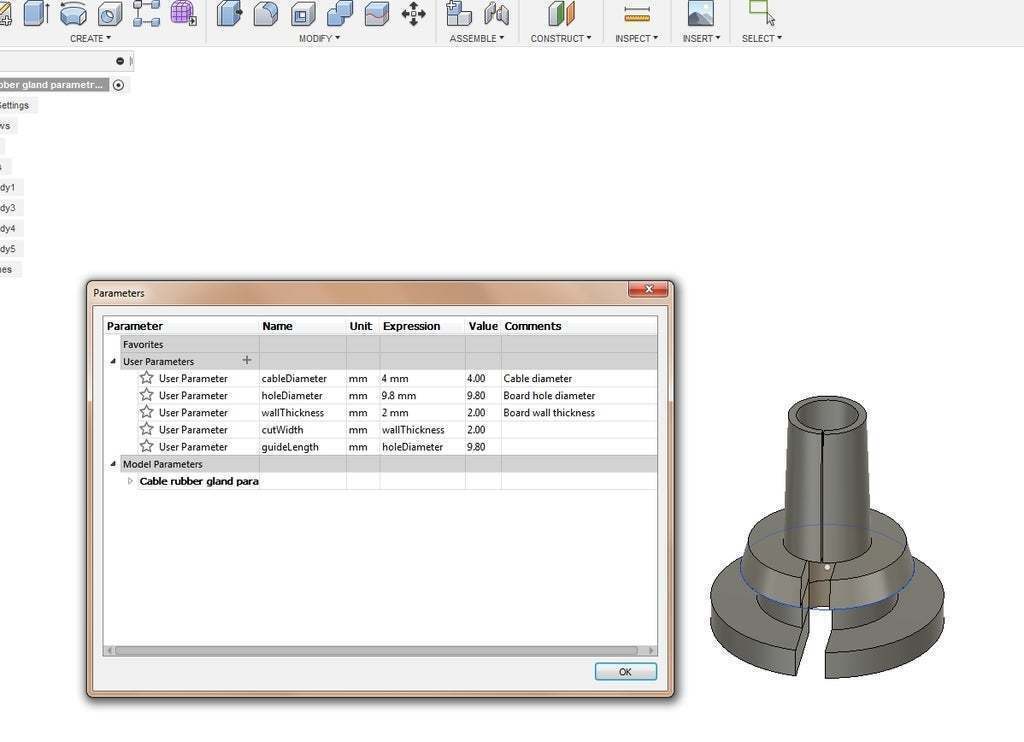Open the SELECT dropdown menu
This screenshot has height=742, width=1024.
761,39
